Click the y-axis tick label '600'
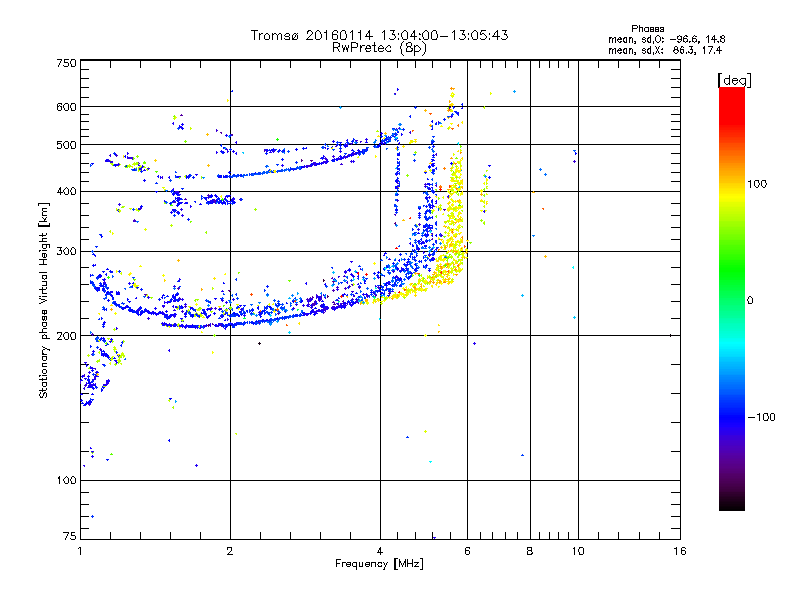Viewport: 800px width, 600px height. coord(66,107)
